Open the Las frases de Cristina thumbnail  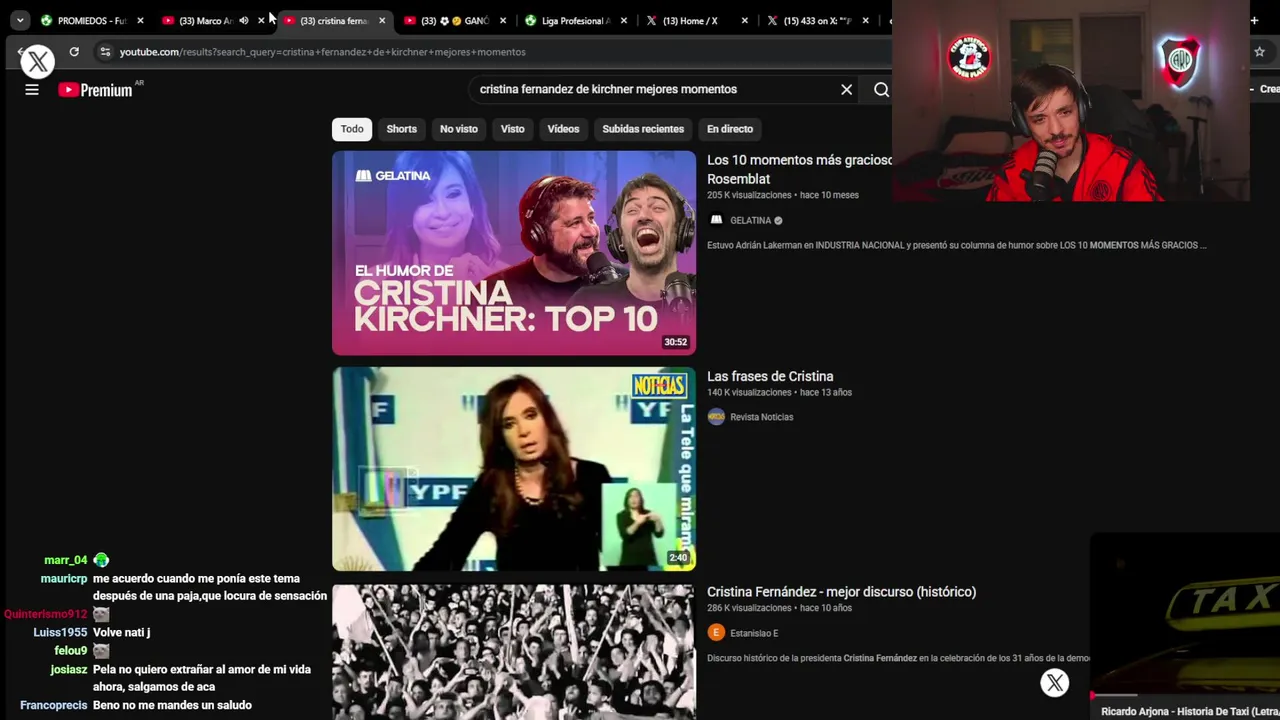click(514, 469)
